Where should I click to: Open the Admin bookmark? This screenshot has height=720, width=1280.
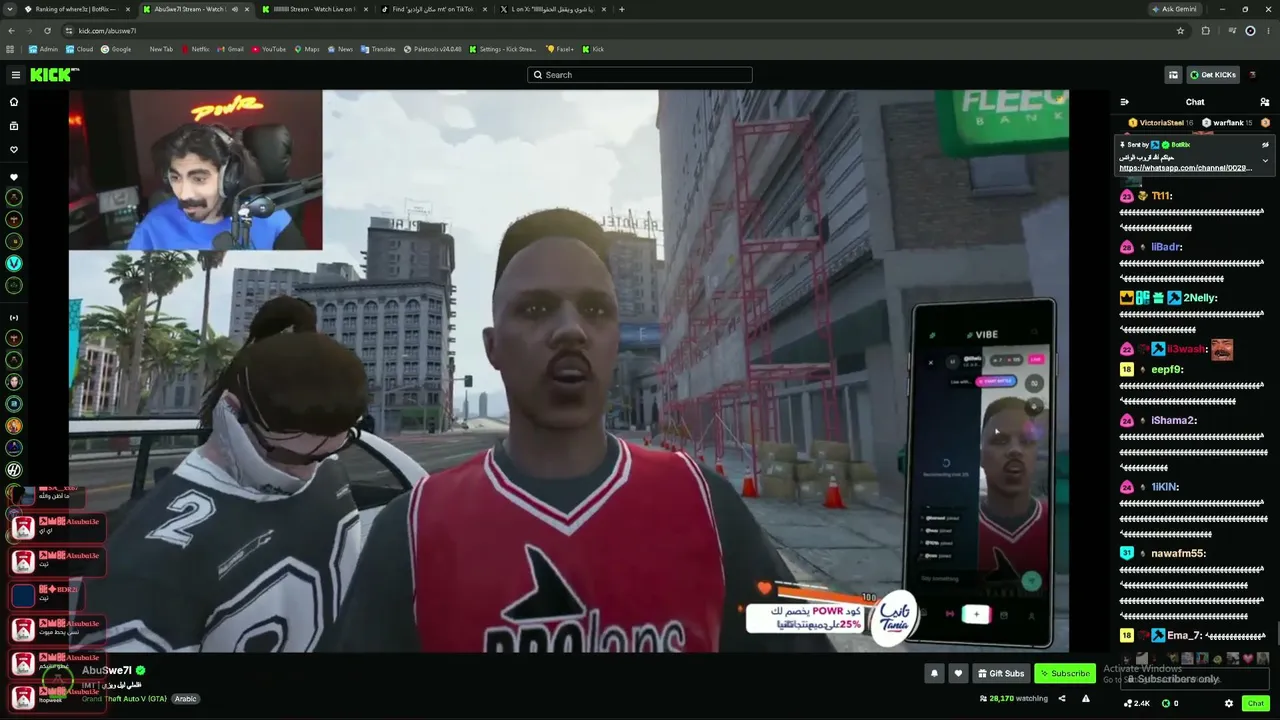[43, 49]
